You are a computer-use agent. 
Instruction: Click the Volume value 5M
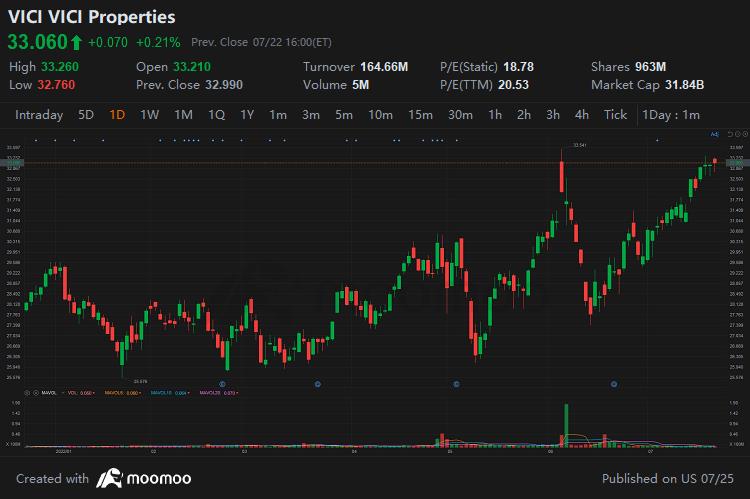coord(361,85)
